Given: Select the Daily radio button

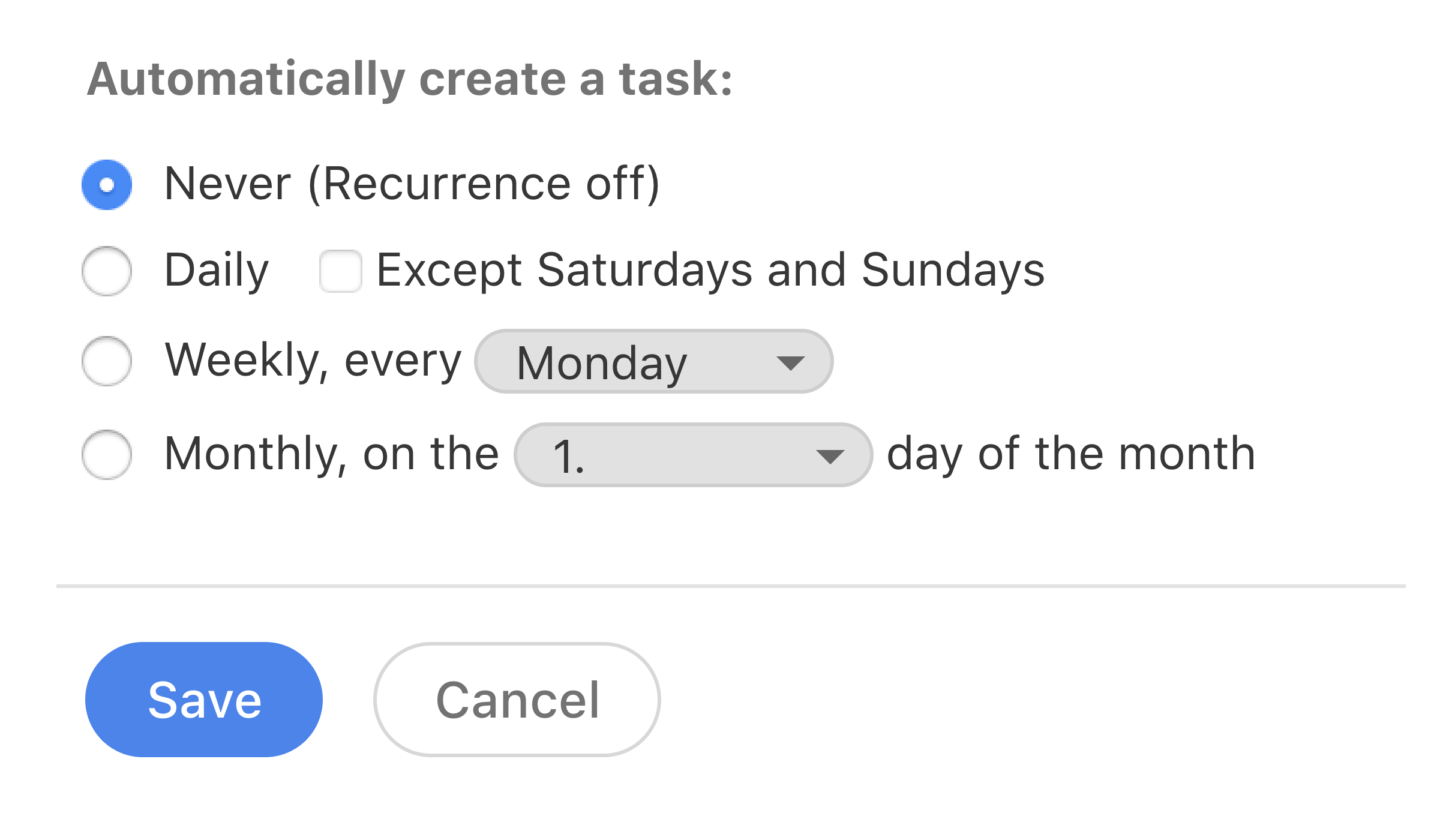Looking at the screenshot, I should (x=107, y=271).
